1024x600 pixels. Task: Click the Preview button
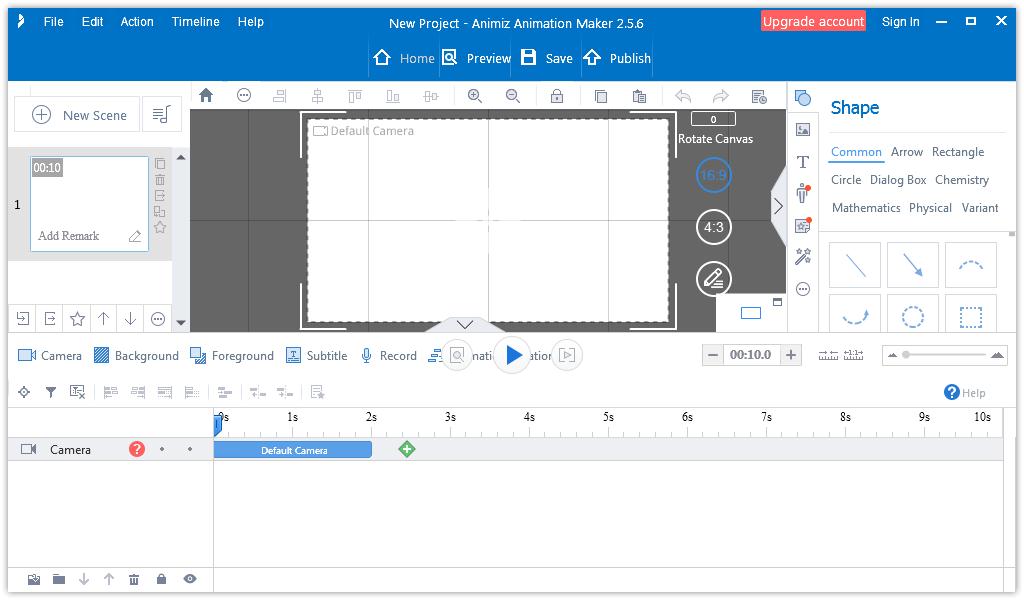(x=477, y=58)
